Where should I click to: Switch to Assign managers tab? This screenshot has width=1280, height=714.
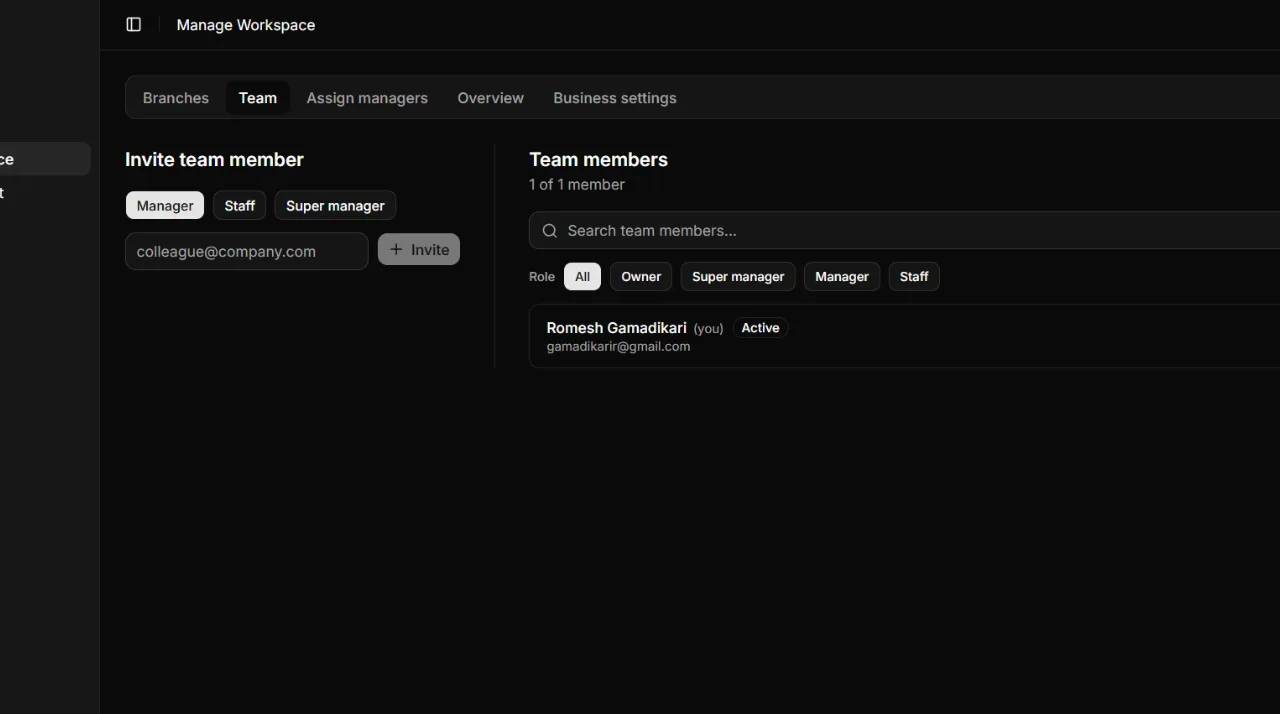(367, 98)
